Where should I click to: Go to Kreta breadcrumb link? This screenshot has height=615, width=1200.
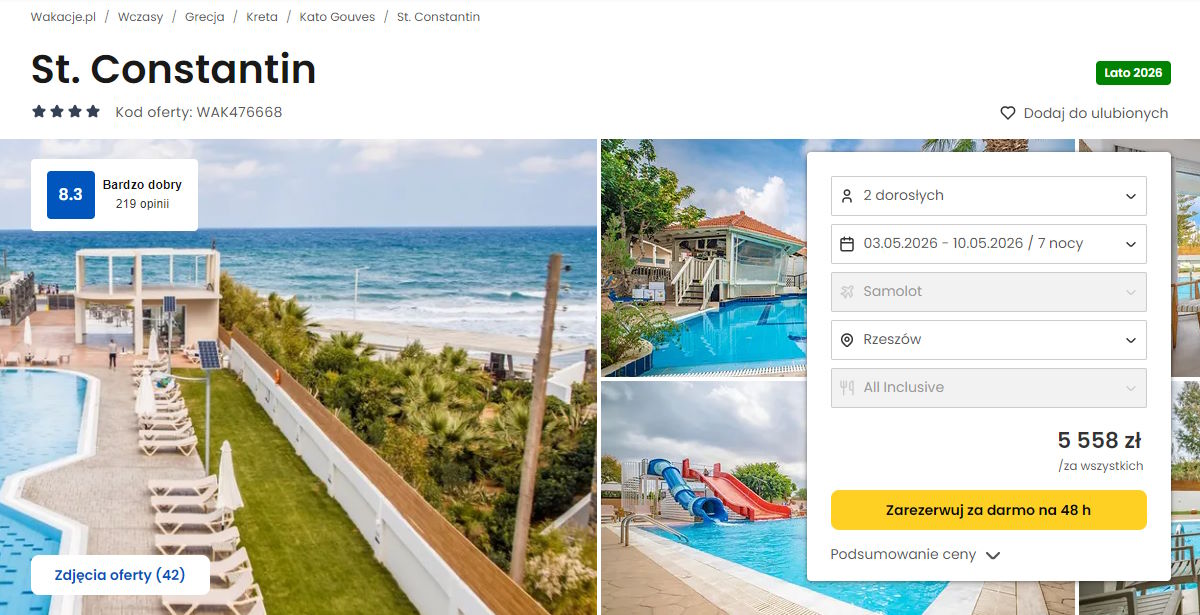pyautogui.click(x=262, y=17)
